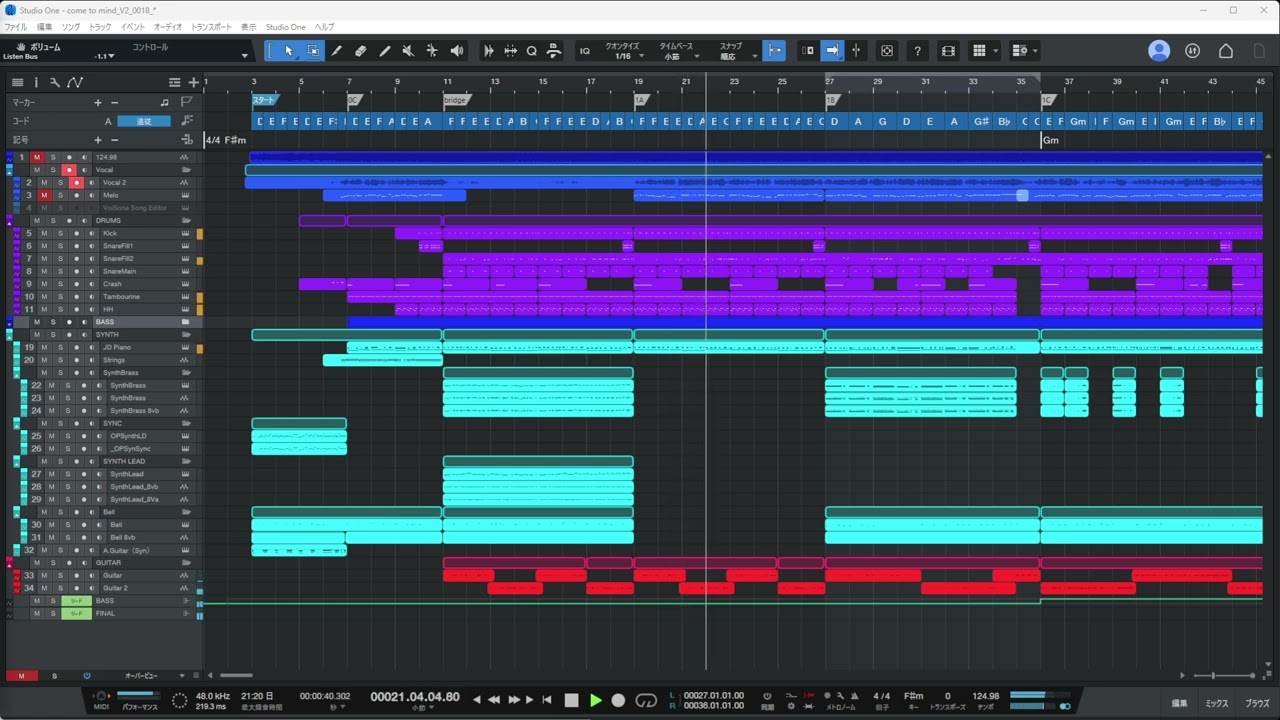Select the Mute tool

coord(408,51)
